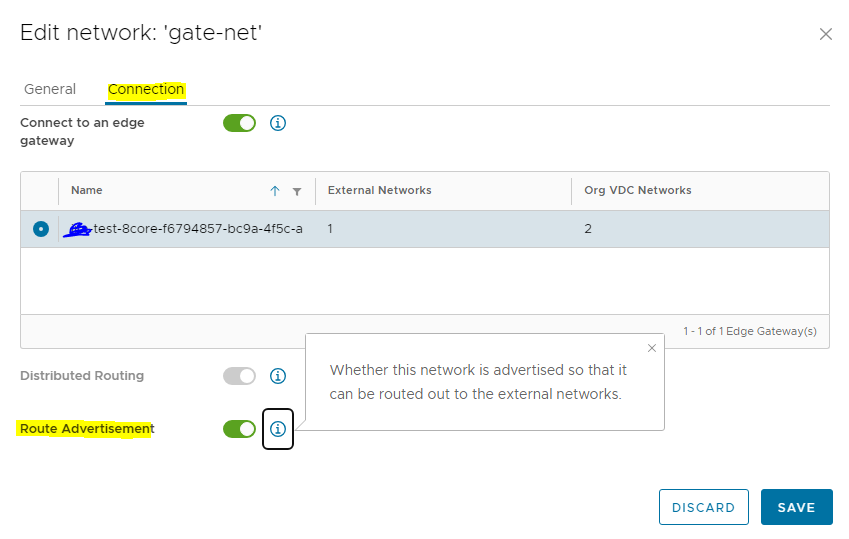Image resolution: width=849 pixels, height=539 pixels.
Task: Toggle the Distributed Routing switch
Action: point(239,376)
